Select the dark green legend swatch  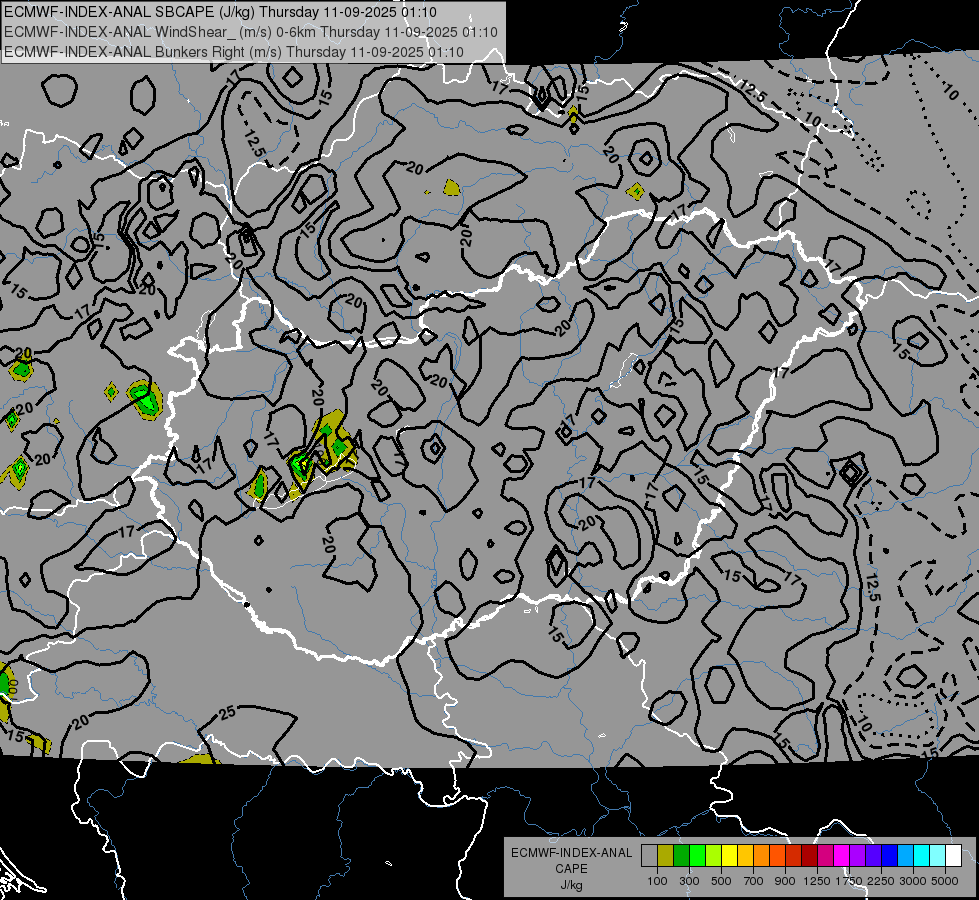point(682,855)
